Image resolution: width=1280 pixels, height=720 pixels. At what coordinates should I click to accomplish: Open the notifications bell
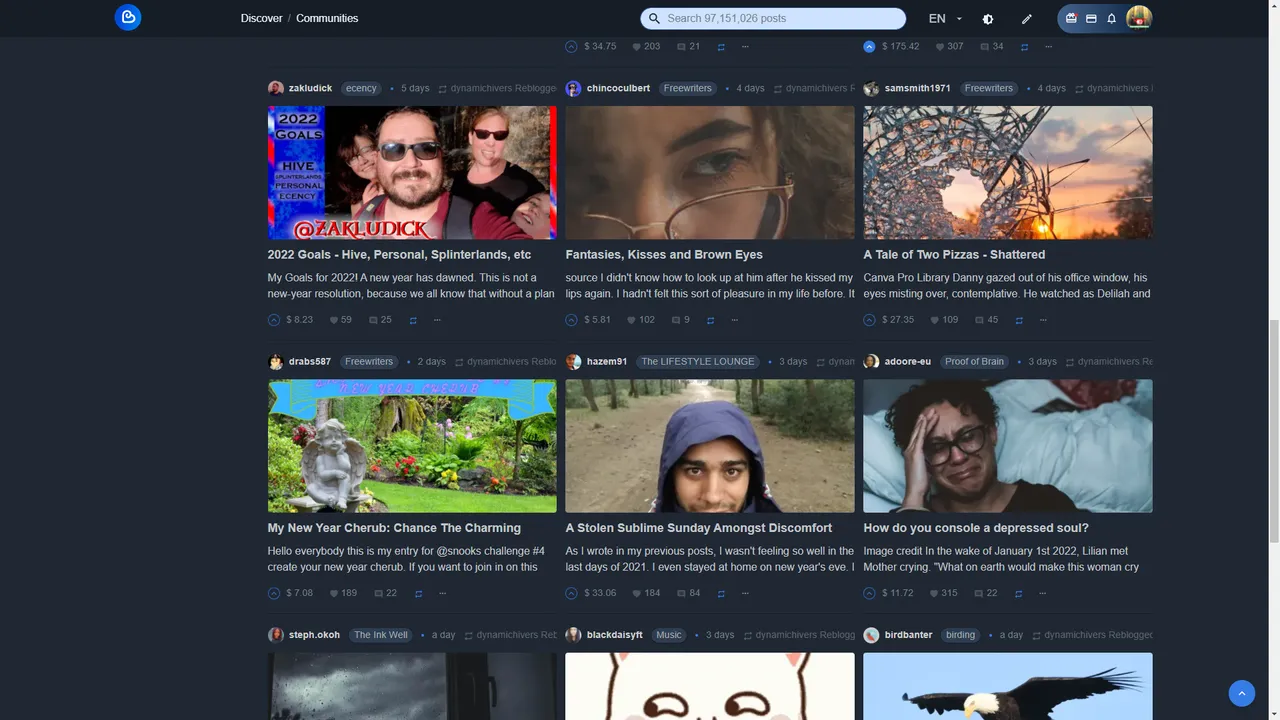[x=1111, y=18]
